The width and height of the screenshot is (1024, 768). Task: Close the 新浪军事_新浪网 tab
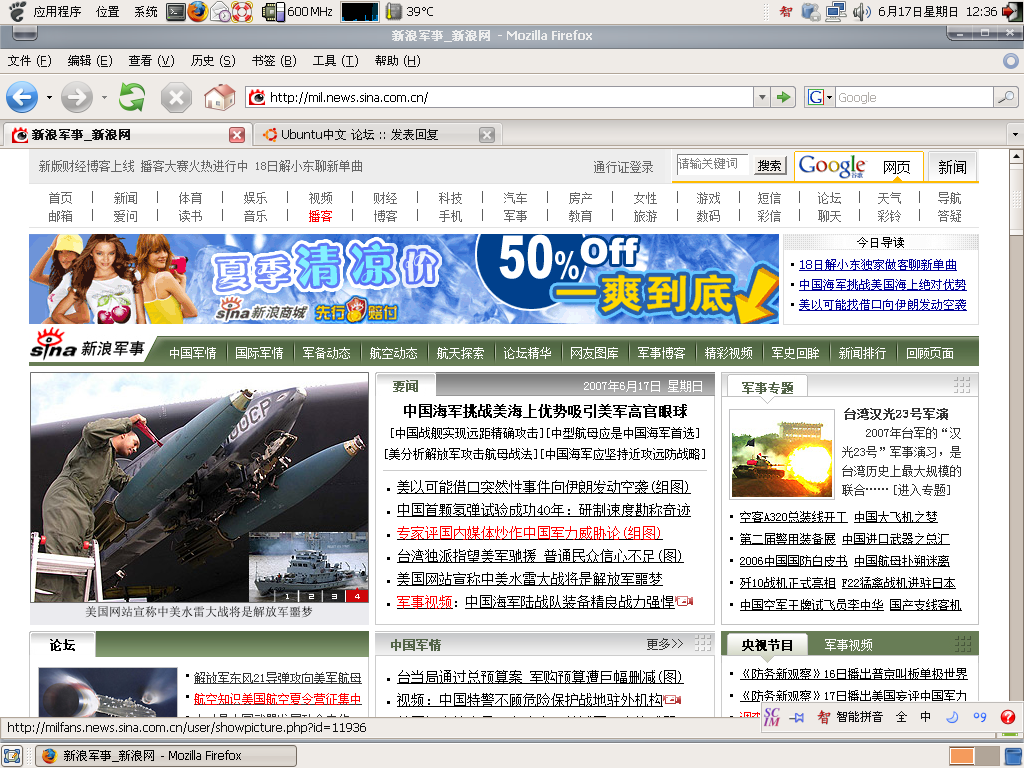click(x=237, y=135)
